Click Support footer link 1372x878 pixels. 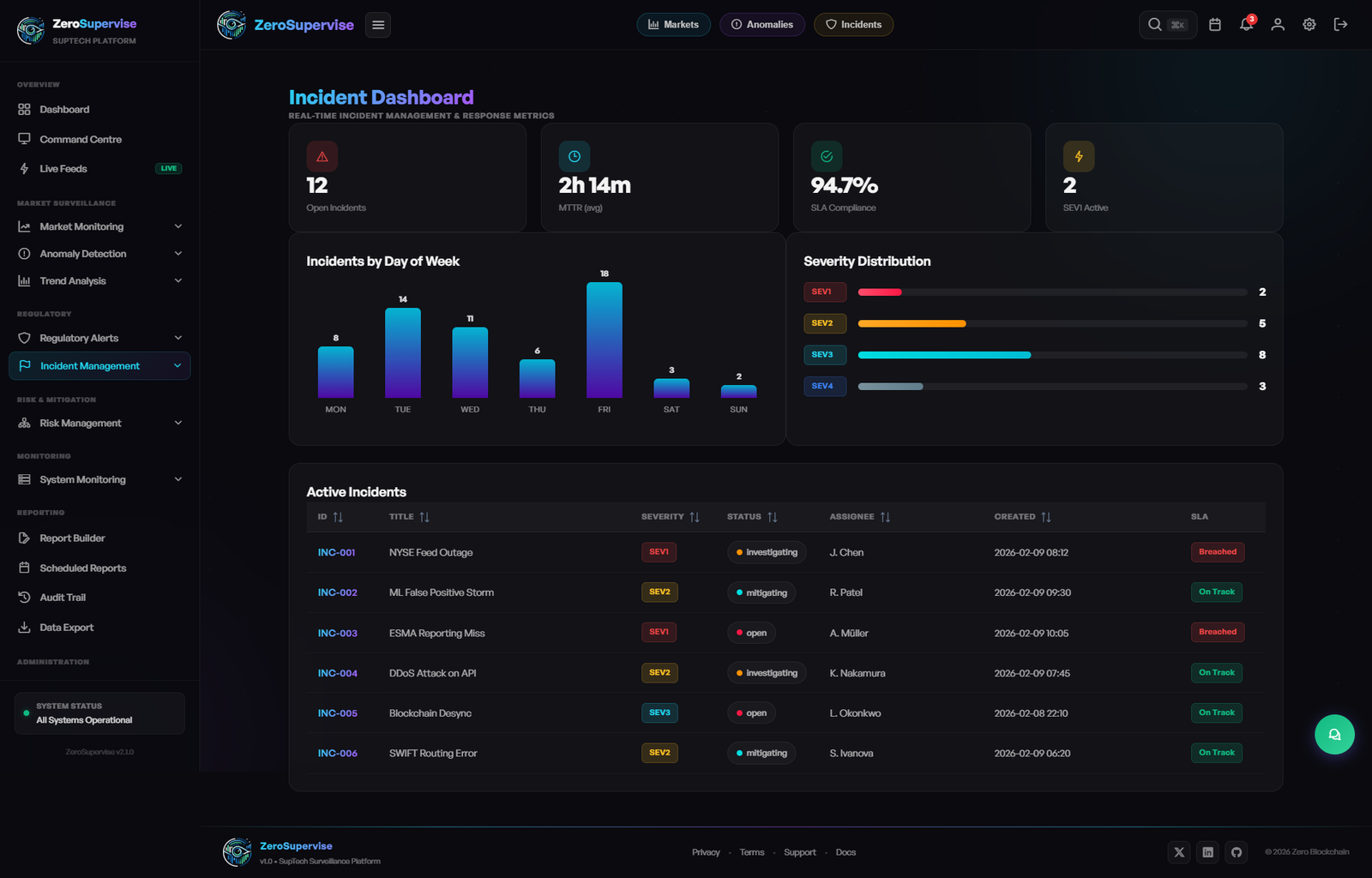[800, 852]
